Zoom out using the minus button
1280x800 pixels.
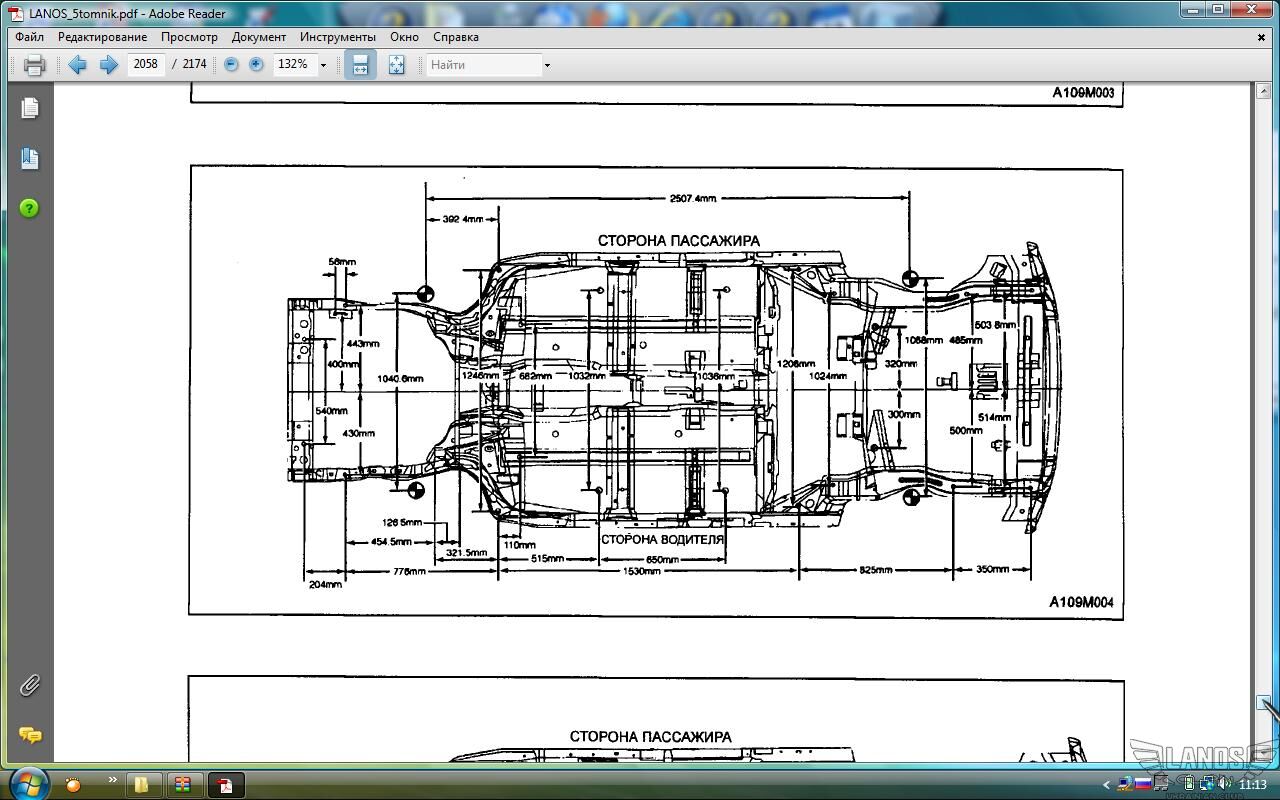coord(231,64)
